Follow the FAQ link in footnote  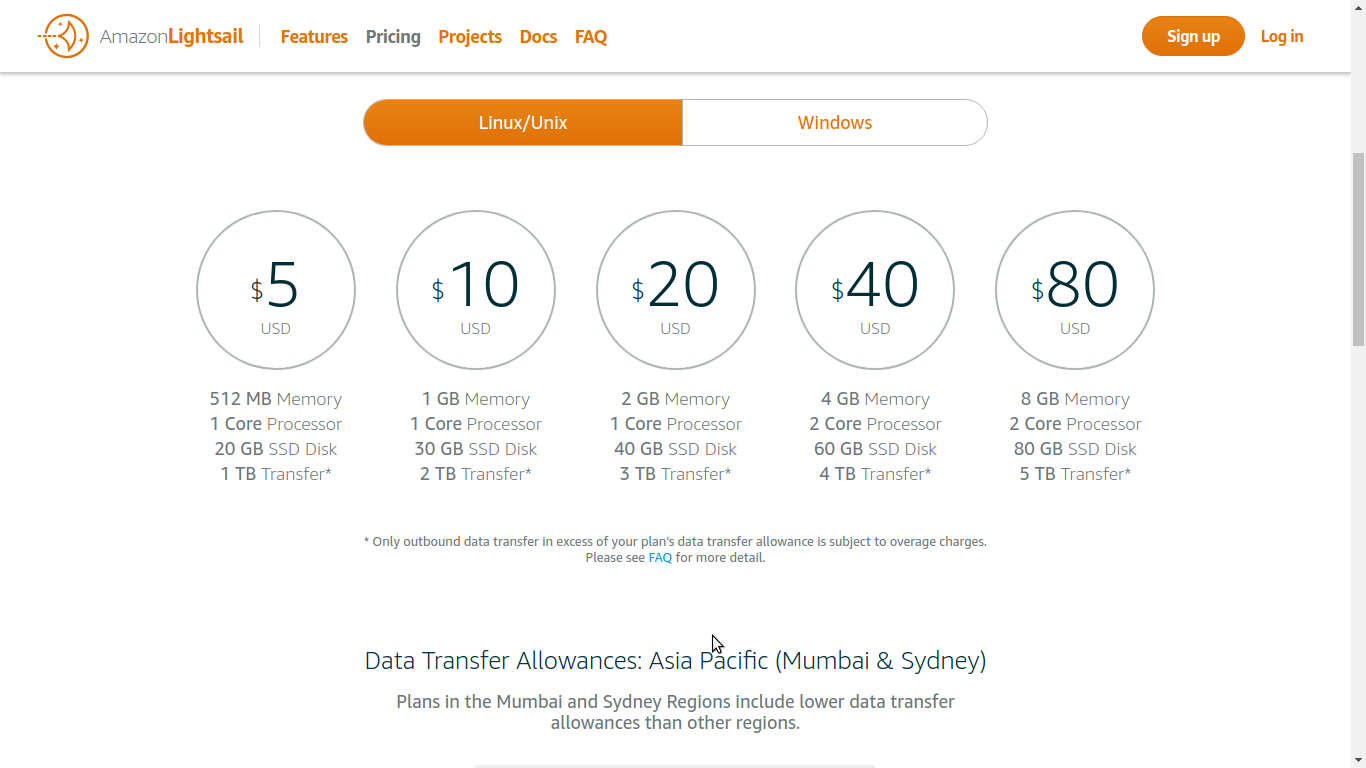660,558
